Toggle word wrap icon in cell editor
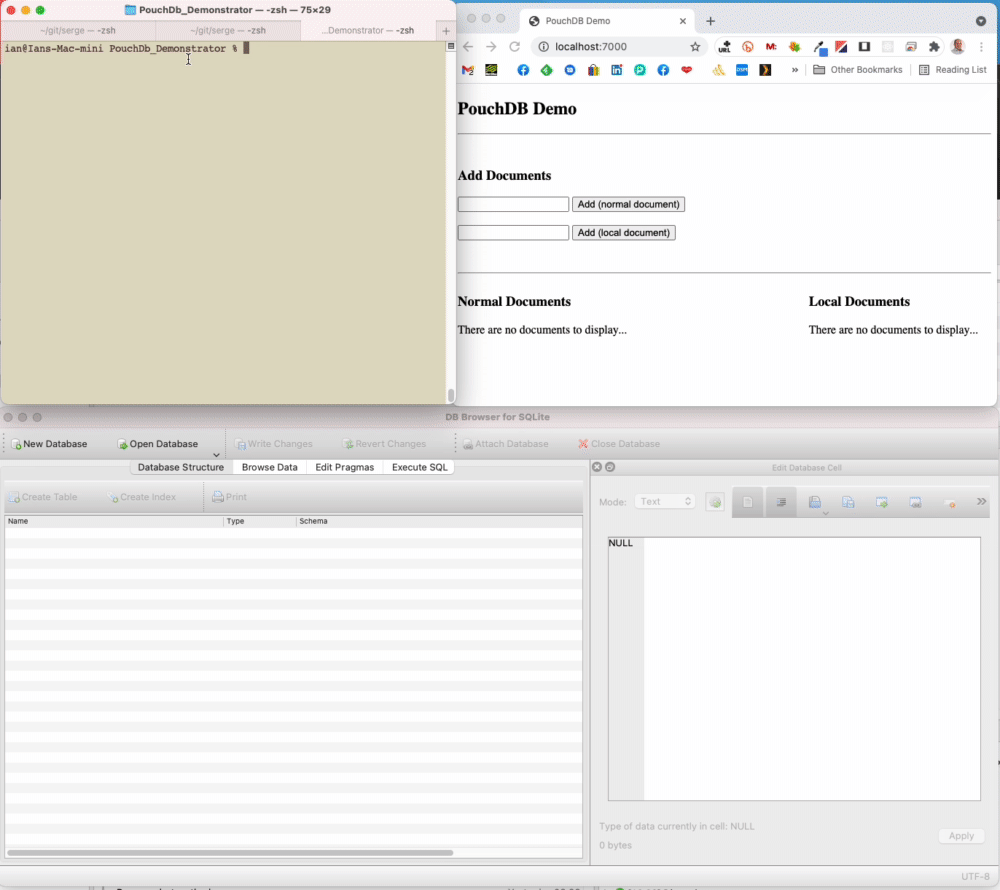The height and width of the screenshot is (890, 1000). (x=781, y=502)
